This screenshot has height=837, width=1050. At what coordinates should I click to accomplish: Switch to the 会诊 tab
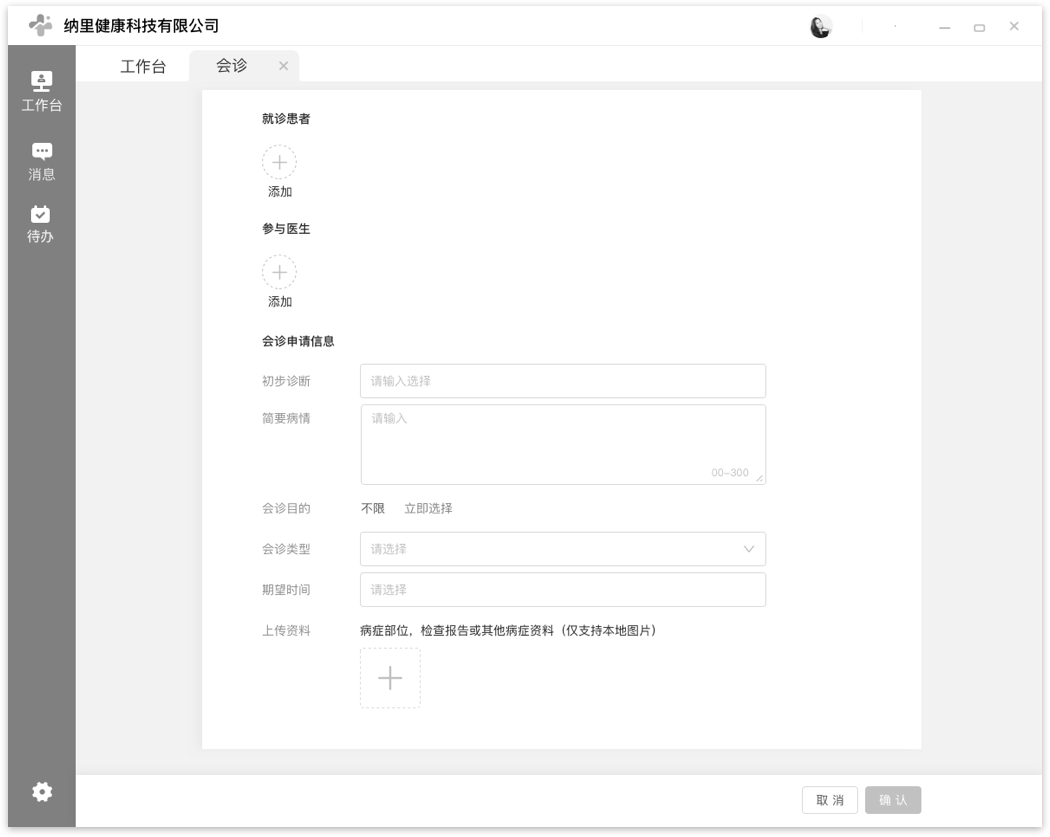point(231,65)
